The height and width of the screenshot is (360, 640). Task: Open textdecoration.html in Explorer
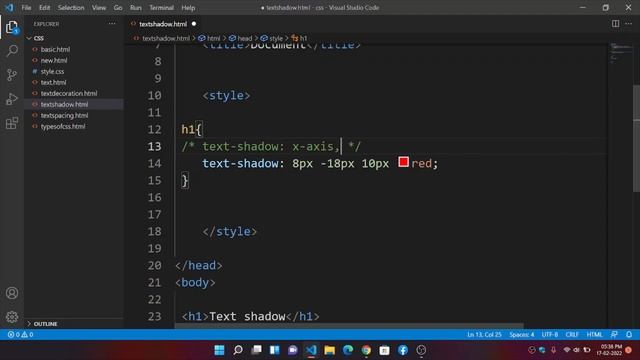point(69,93)
